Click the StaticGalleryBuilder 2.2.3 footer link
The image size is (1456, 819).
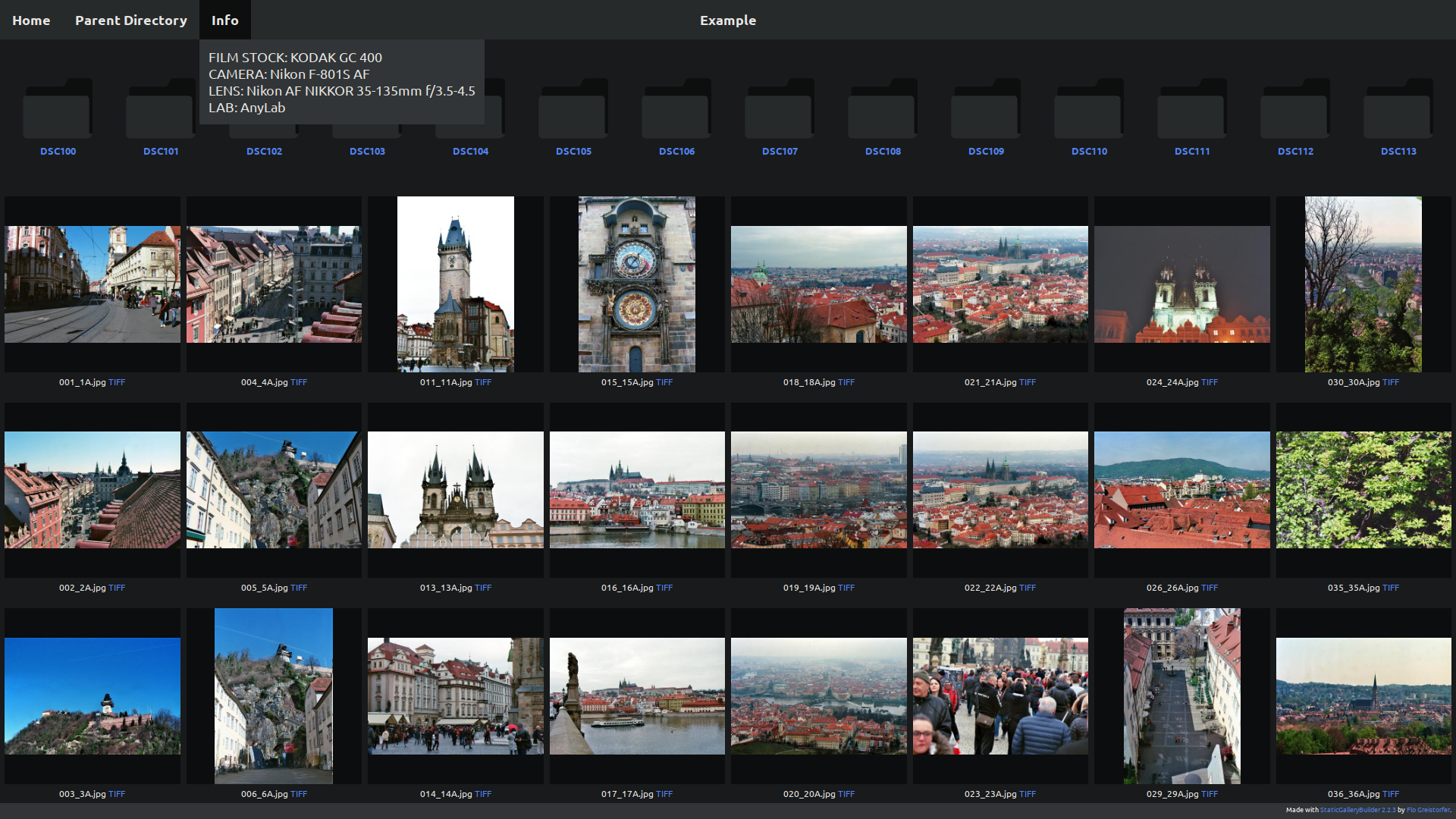coord(1357,810)
